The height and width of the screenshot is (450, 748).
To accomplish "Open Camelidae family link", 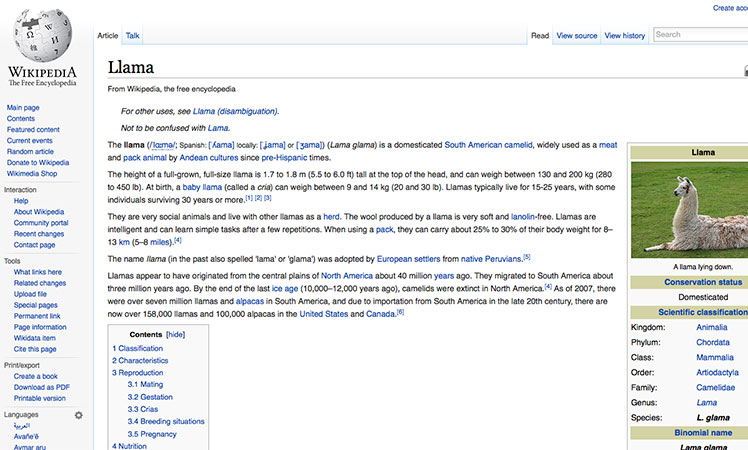I will [x=716, y=387].
